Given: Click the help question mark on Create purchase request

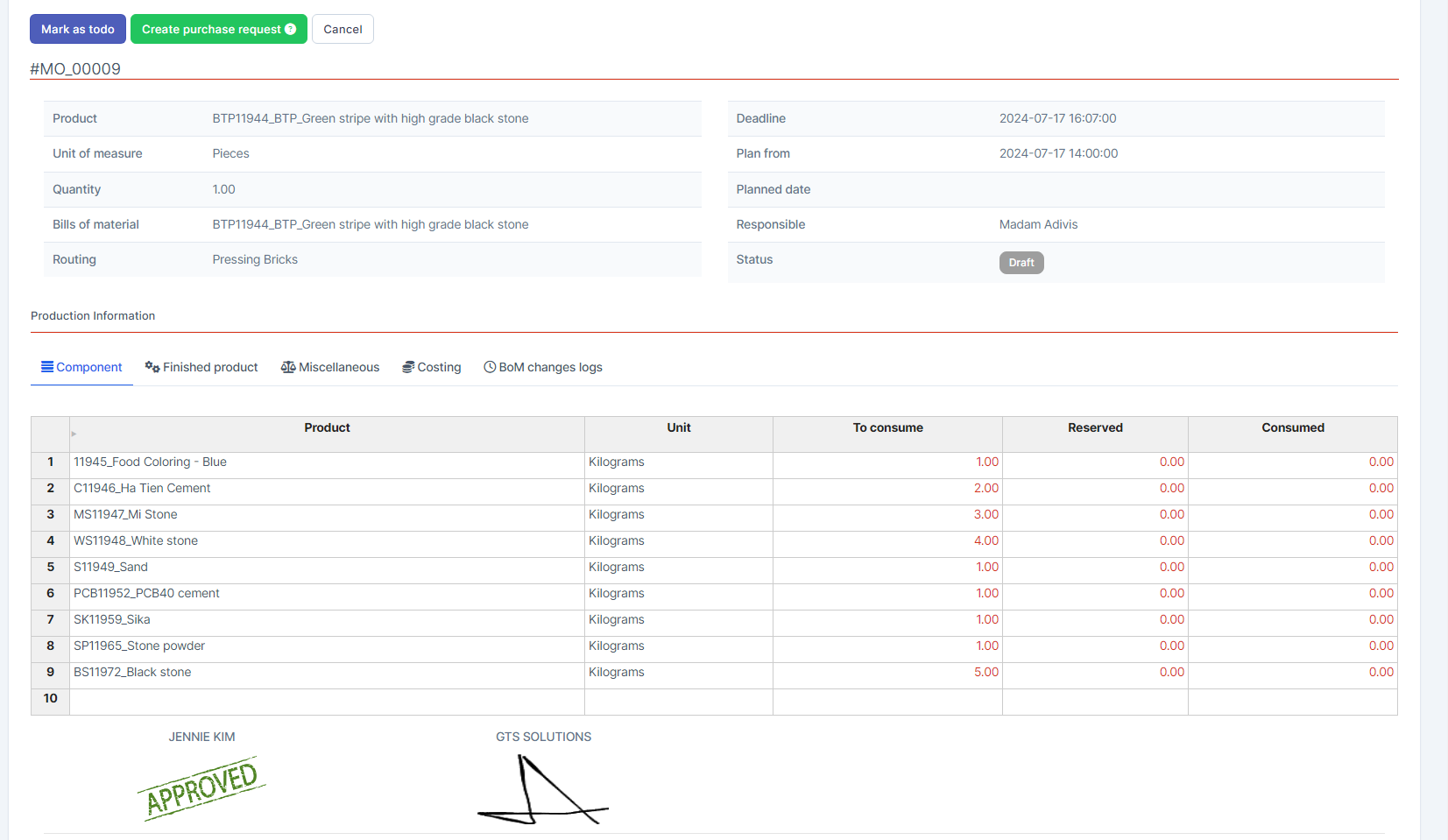Looking at the screenshot, I should [x=291, y=29].
